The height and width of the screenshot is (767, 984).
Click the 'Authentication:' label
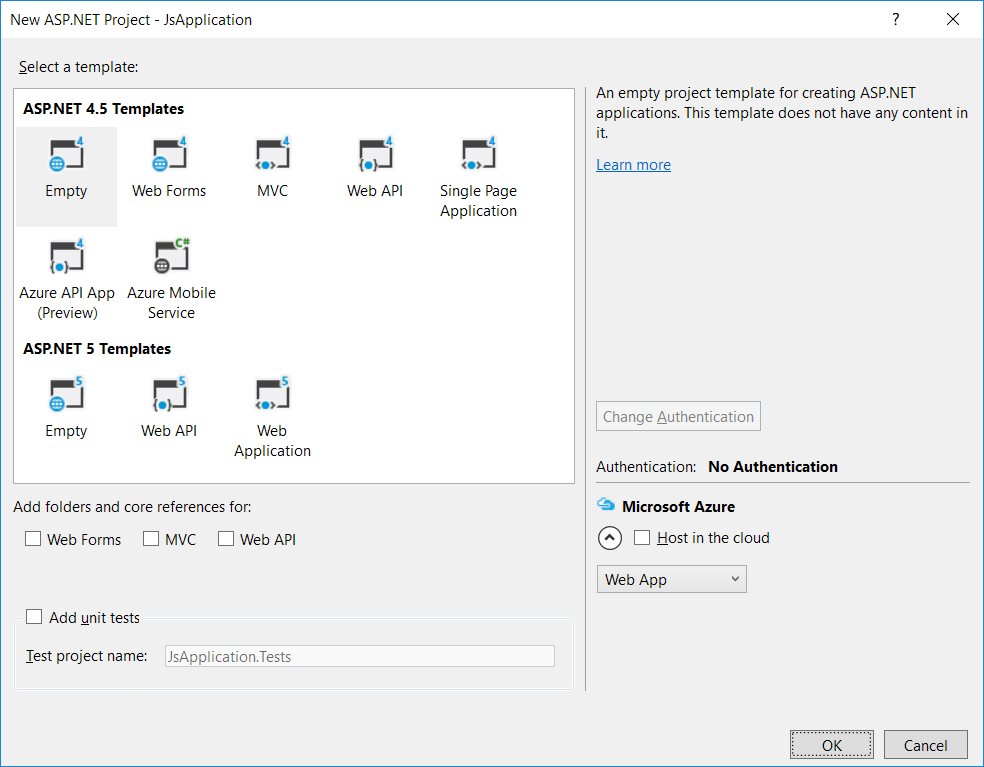click(646, 466)
